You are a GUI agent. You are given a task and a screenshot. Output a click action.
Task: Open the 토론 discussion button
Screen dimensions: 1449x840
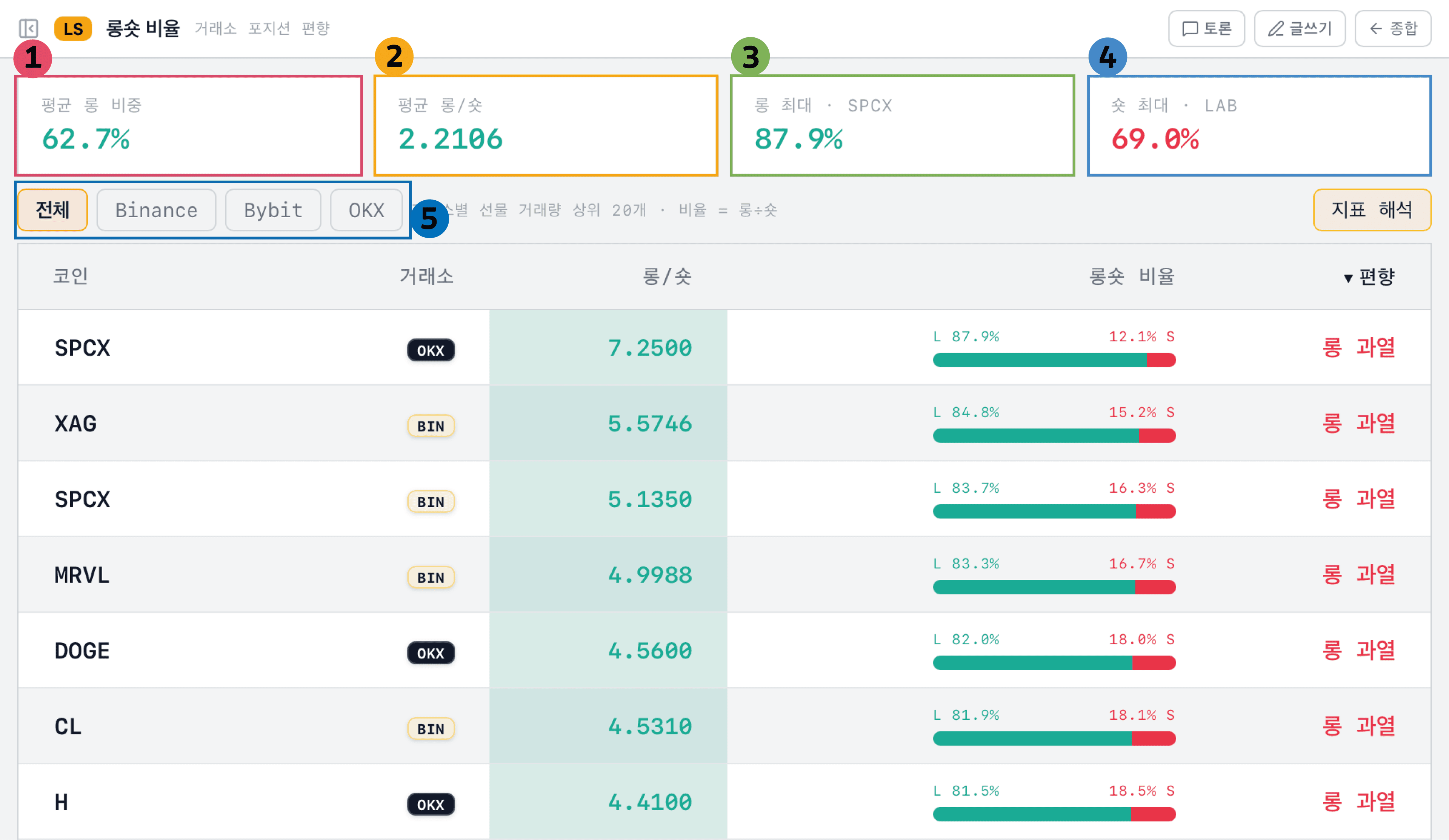coord(1206,28)
